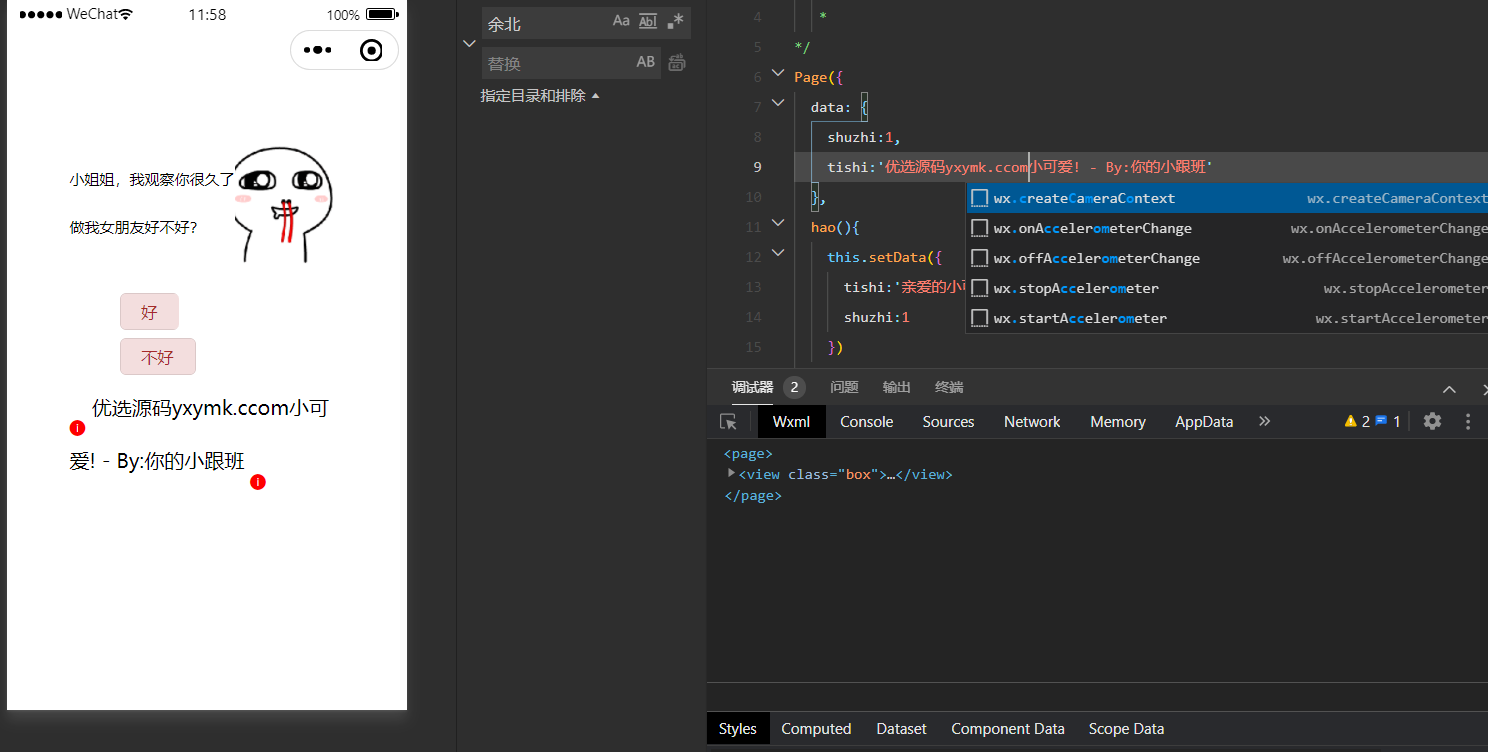The width and height of the screenshot is (1488, 752).
Task: Enable regular expression search toggle
Action: click(x=675, y=21)
